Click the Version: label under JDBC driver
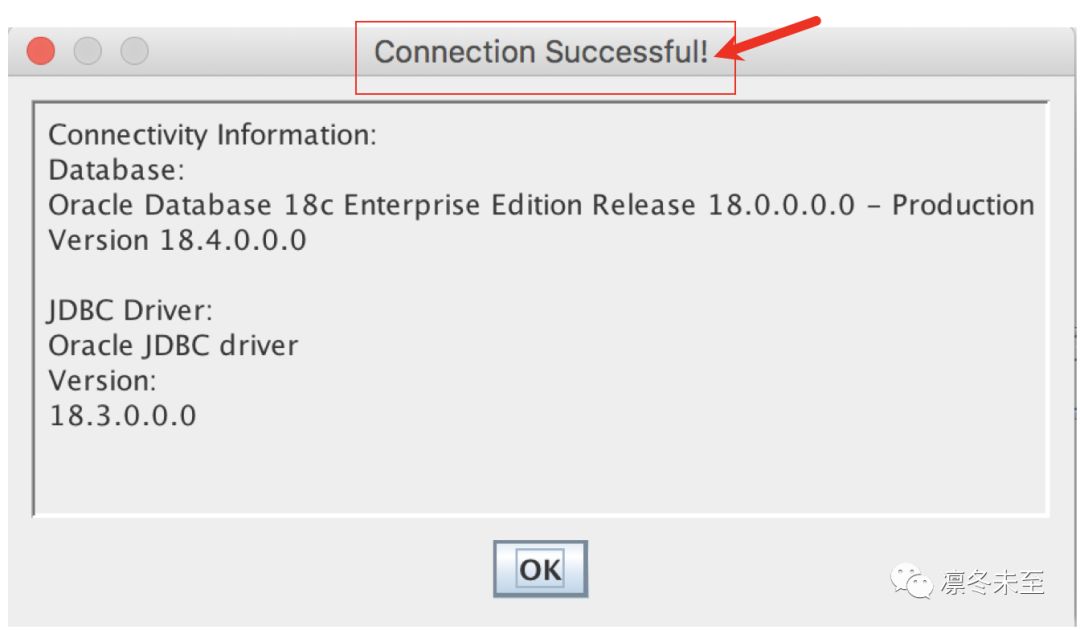1080x630 pixels. (103, 381)
